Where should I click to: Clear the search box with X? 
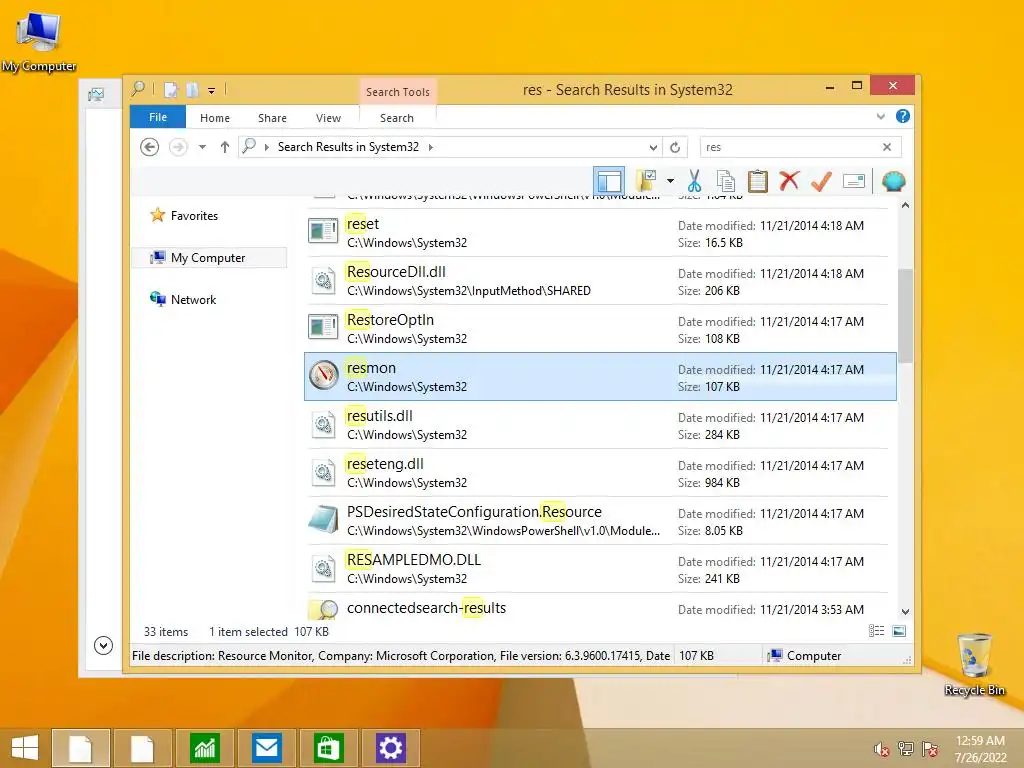tap(887, 147)
